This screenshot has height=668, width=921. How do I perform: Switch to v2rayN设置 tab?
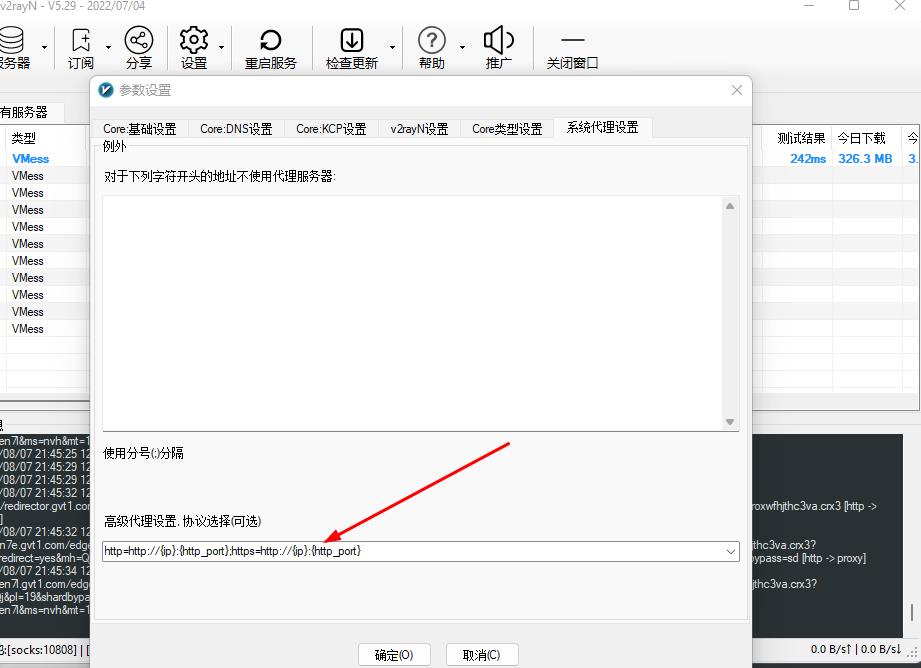click(419, 129)
